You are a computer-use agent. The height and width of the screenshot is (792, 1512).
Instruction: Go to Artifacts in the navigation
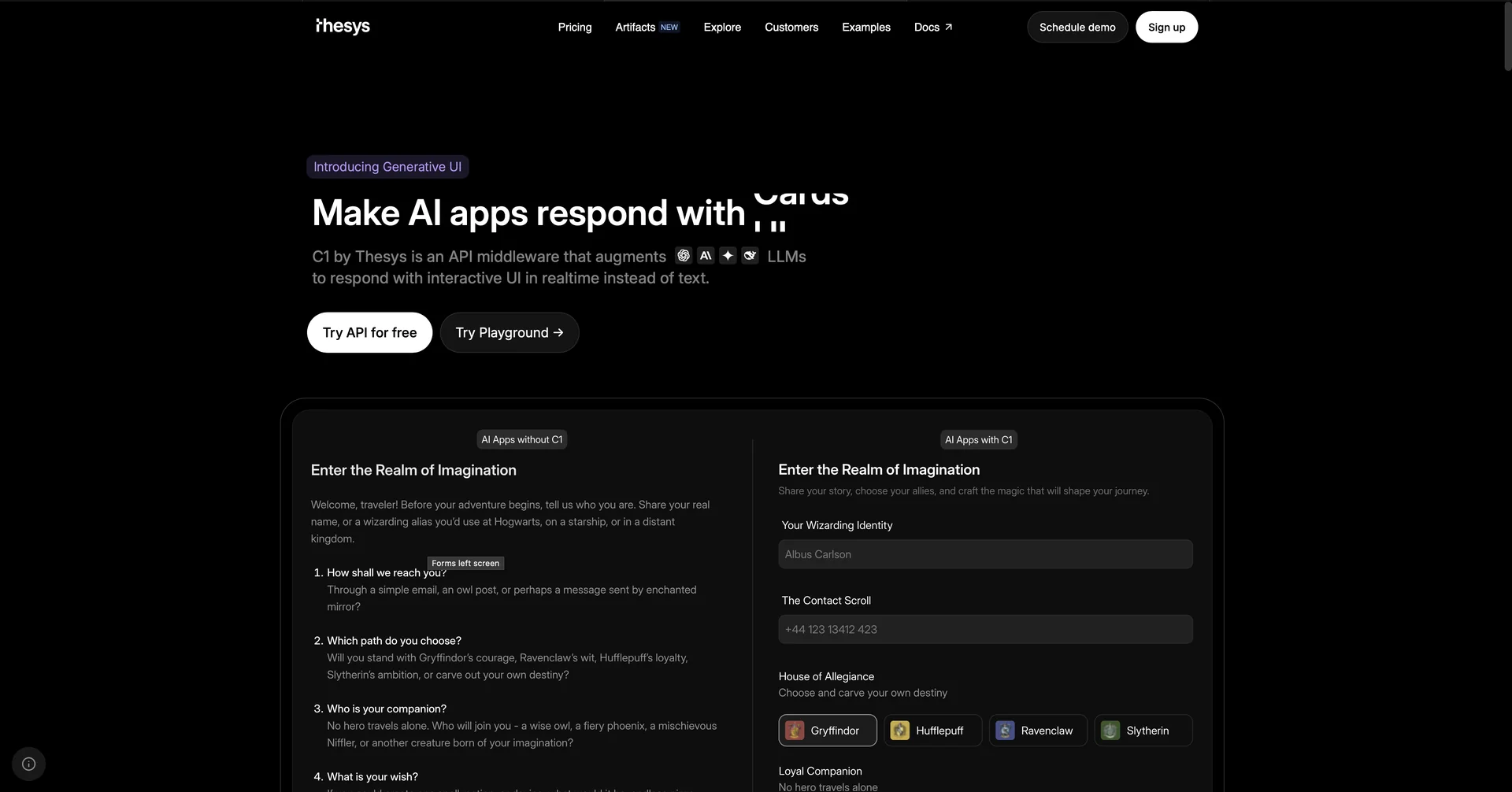pyautogui.click(x=636, y=27)
